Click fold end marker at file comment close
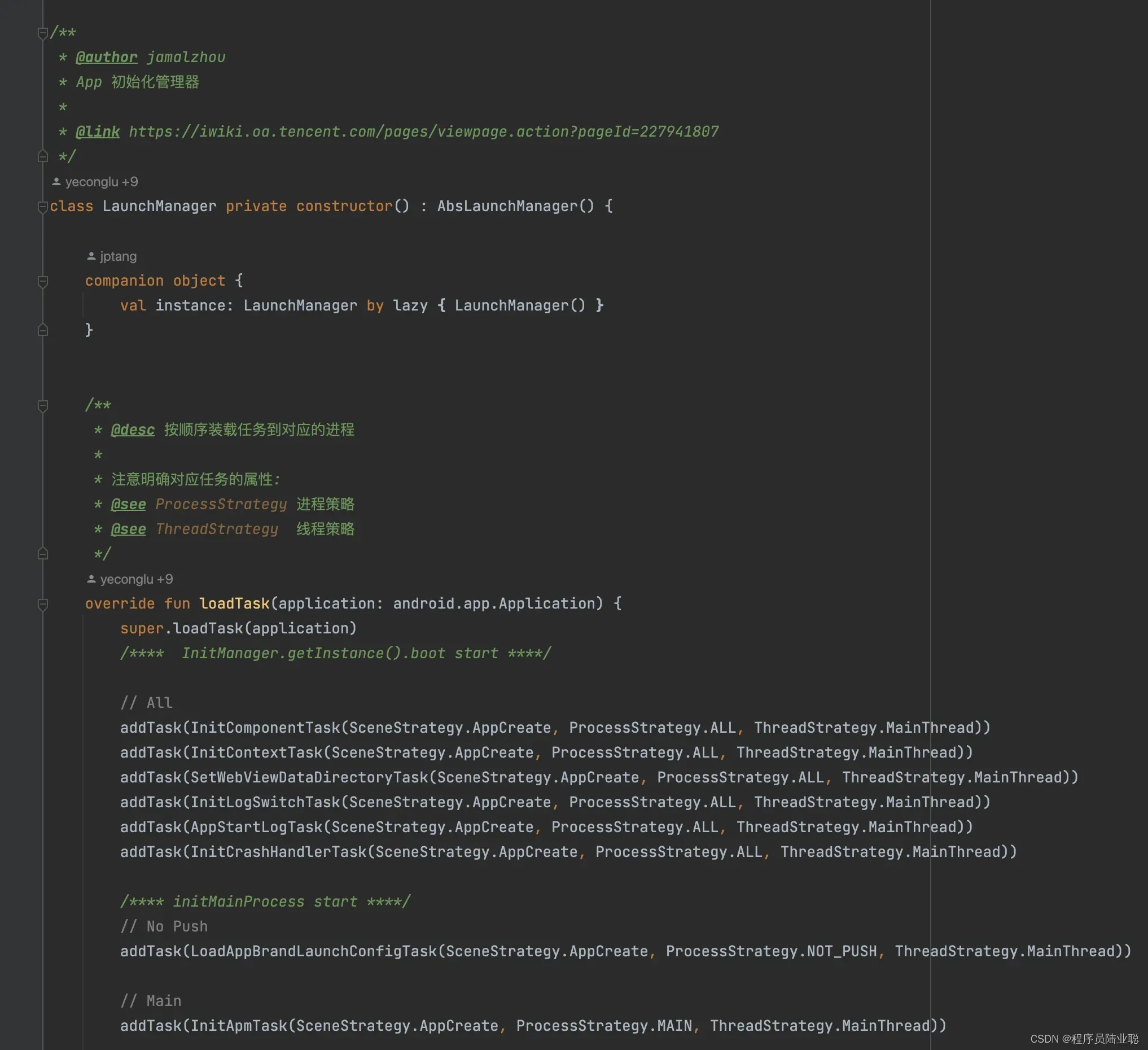This screenshot has height=1050, width=1148. [43, 156]
